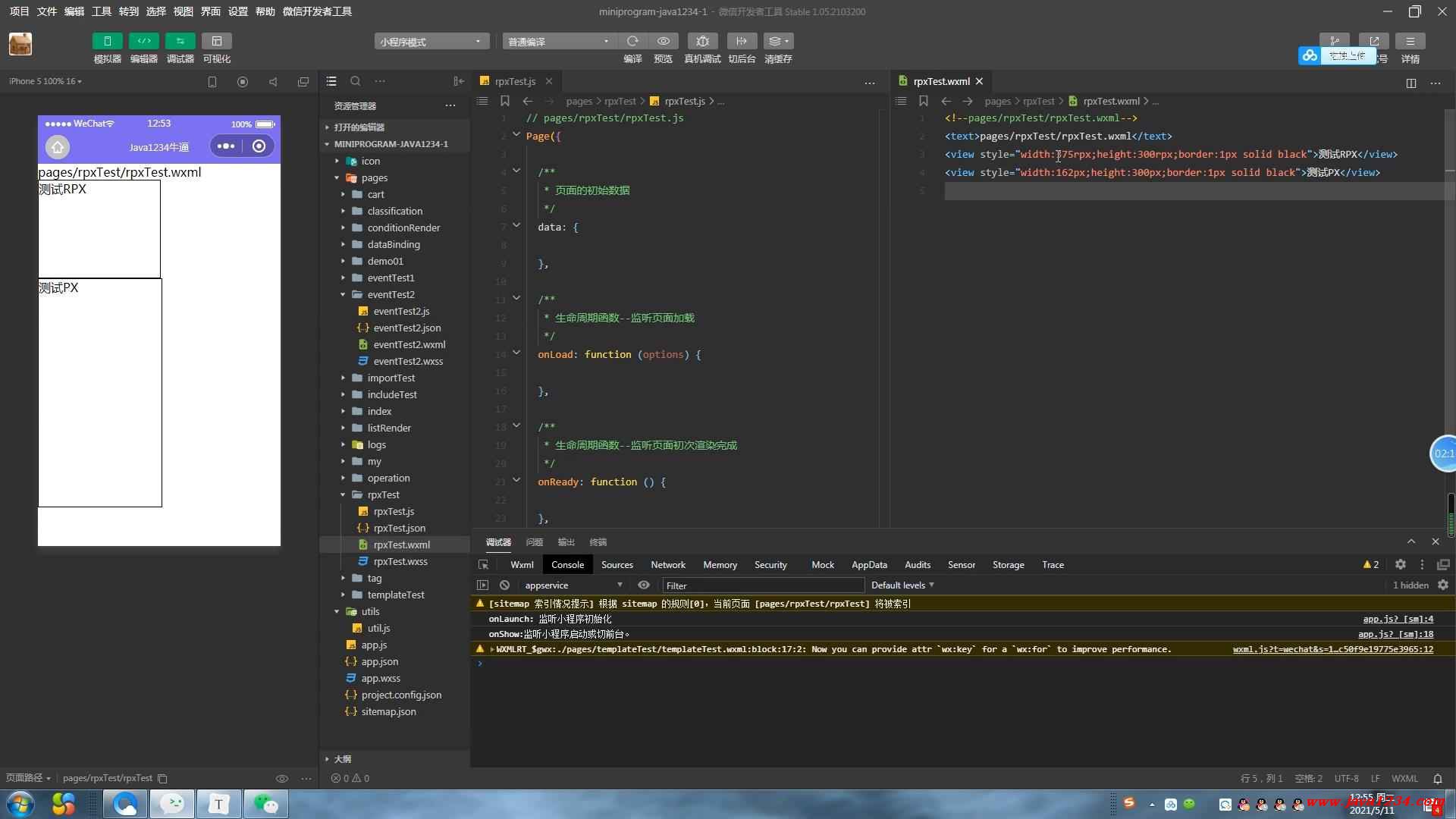1456x819 pixels.
Task: Open app.js? [sm]:4 source link
Action: click(x=1398, y=619)
